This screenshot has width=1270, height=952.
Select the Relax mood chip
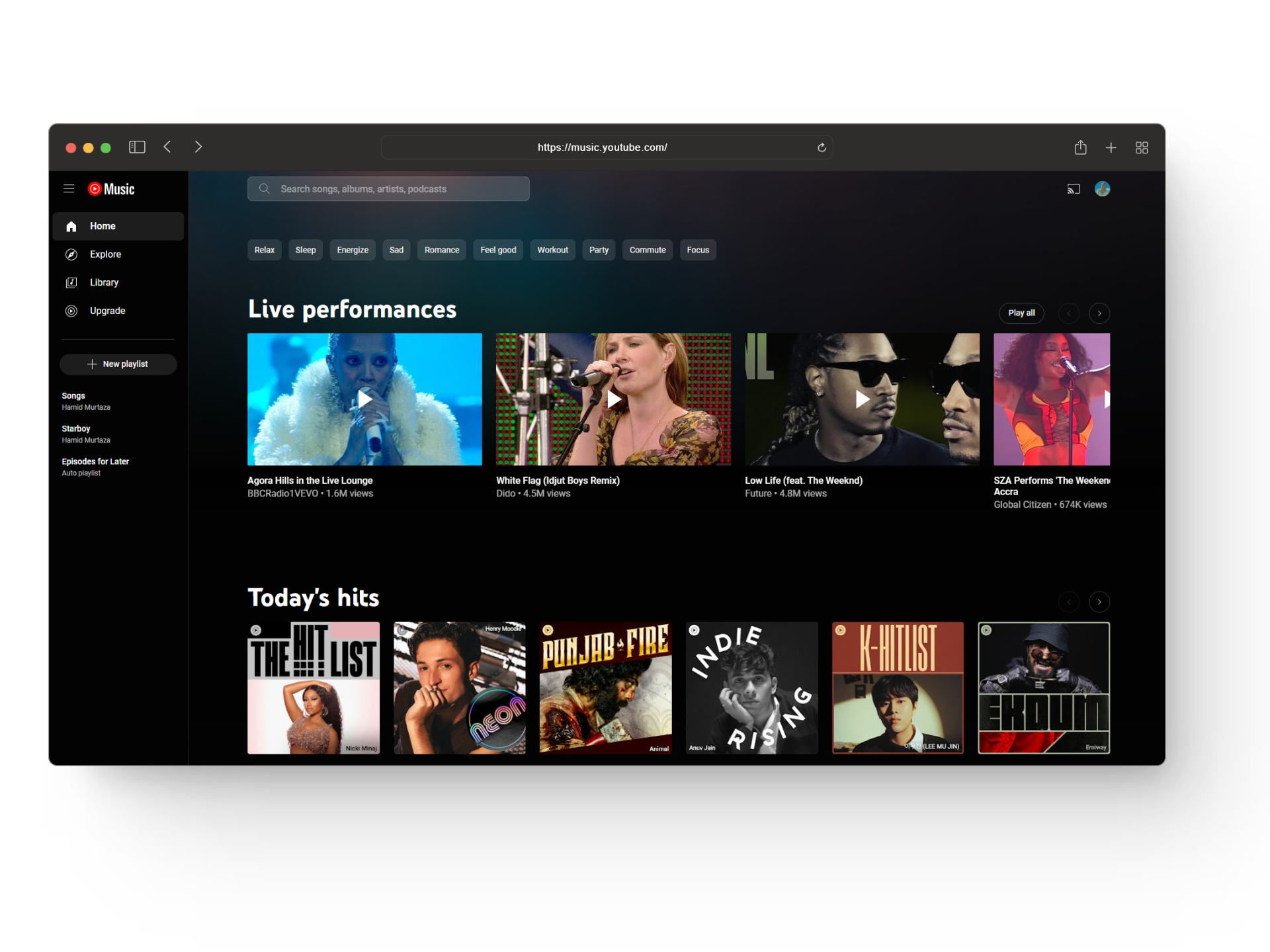tap(265, 250)
